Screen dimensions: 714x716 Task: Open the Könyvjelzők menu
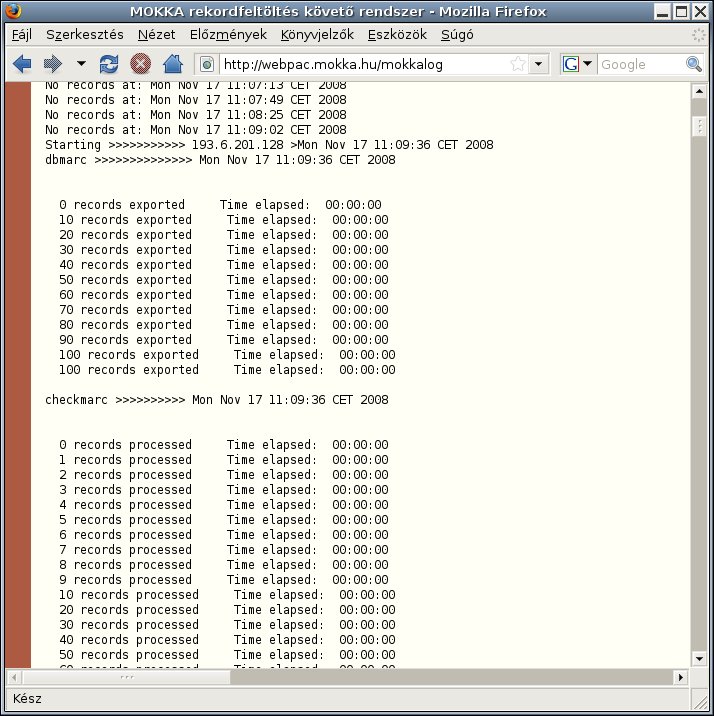point(322,34)
